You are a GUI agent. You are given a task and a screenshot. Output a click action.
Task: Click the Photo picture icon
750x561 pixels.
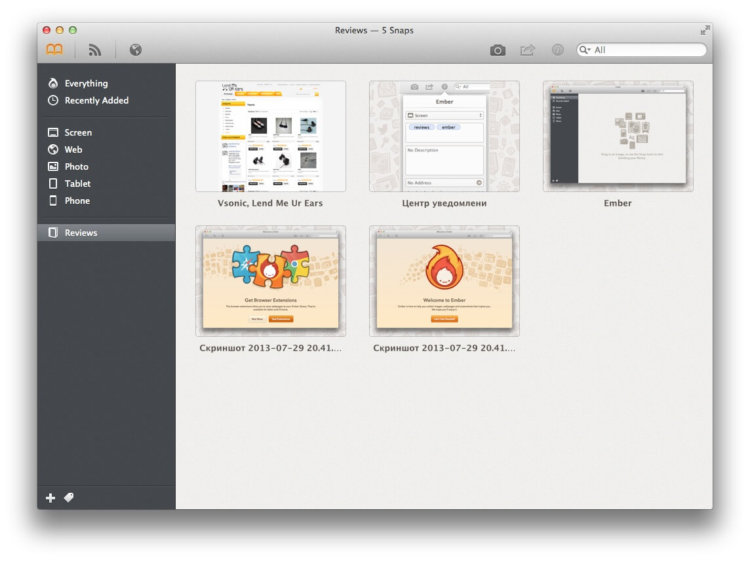[x=53, y=166]
